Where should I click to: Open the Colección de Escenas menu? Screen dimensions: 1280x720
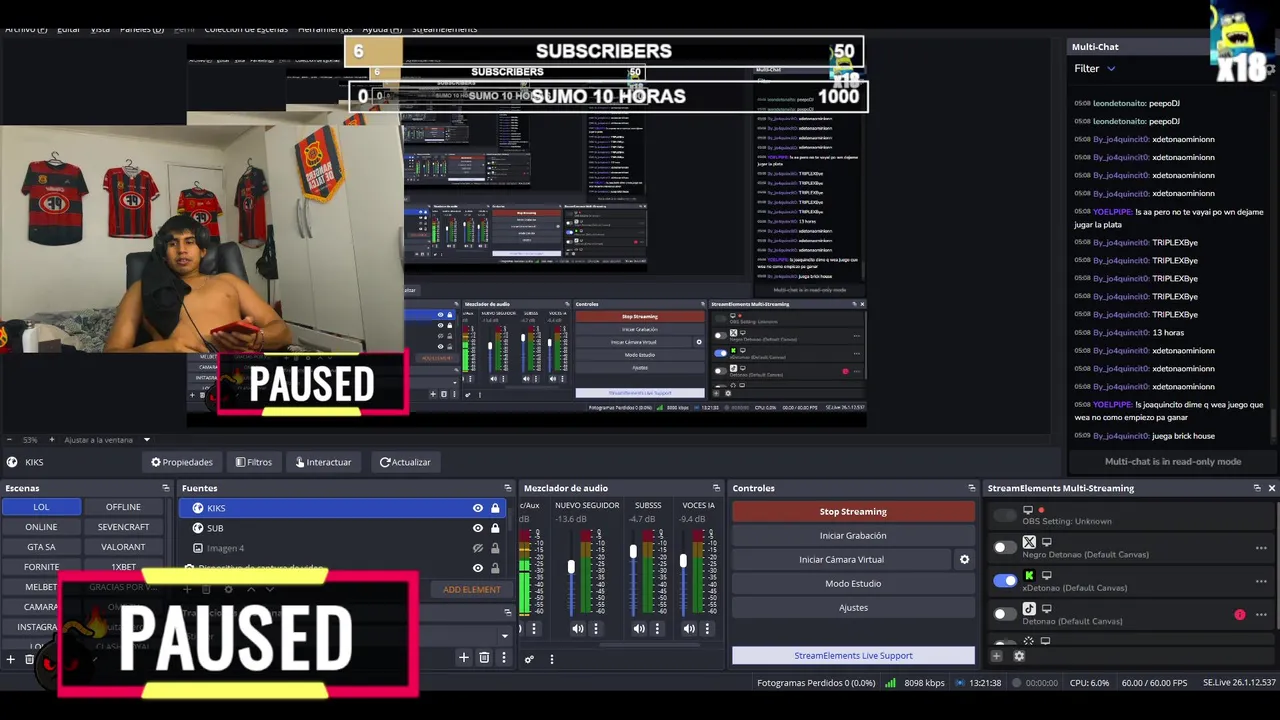[246, 29]
